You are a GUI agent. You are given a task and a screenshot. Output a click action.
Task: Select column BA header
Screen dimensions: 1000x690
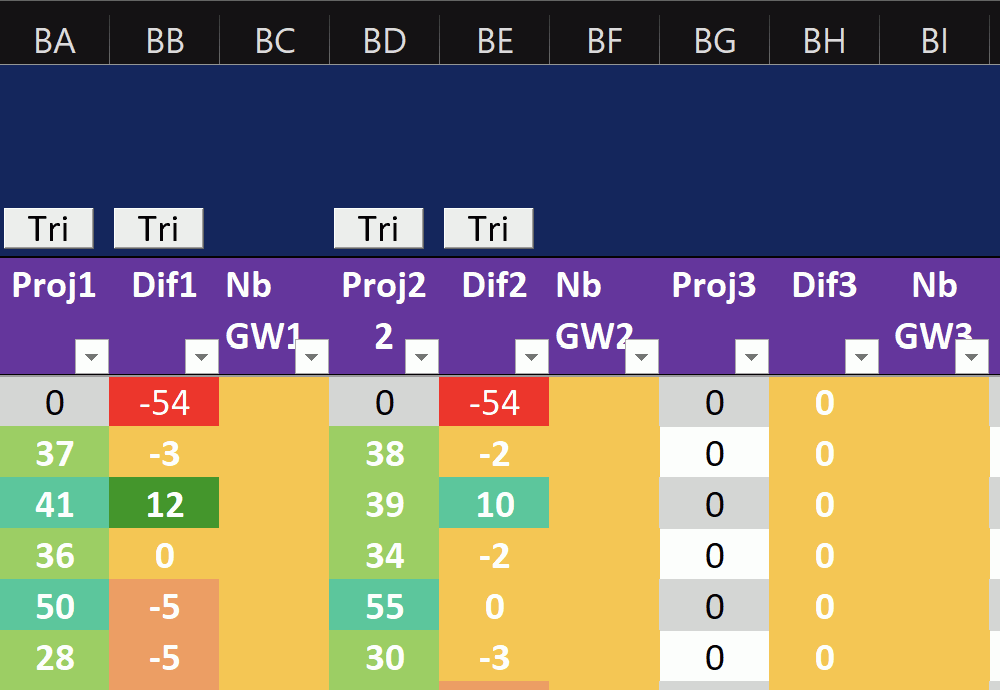point(54,40)
